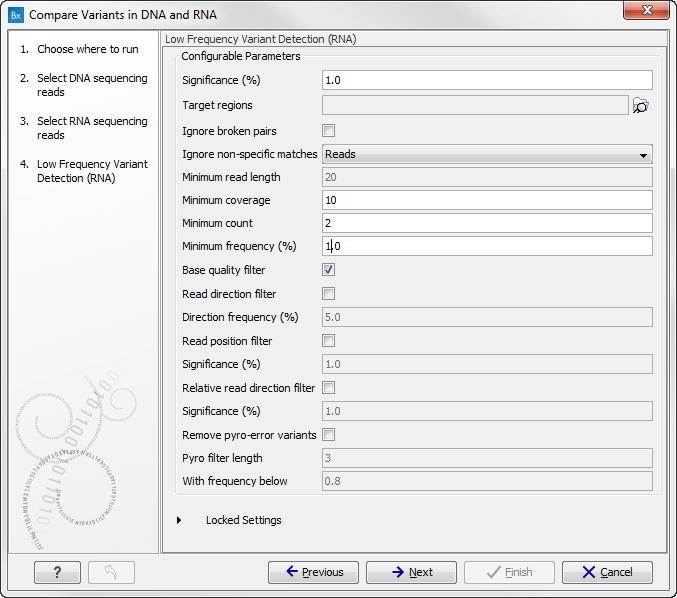The image size is (677, 598).
Task: Click the top Significance (%) input field
Action: pos(487,80)
